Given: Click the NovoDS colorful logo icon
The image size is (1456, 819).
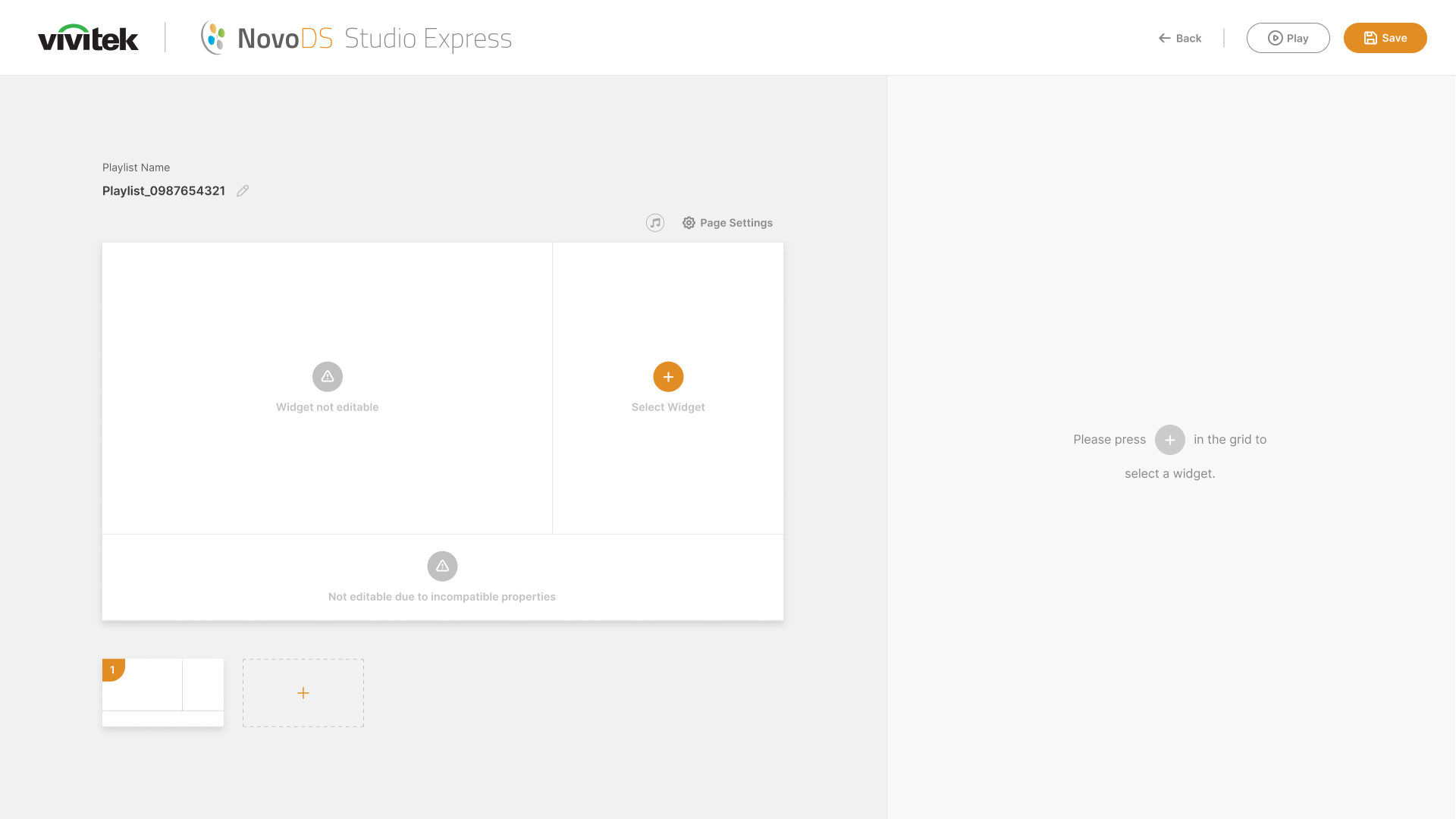Looking at the screenshot, I should coord(213,38).
